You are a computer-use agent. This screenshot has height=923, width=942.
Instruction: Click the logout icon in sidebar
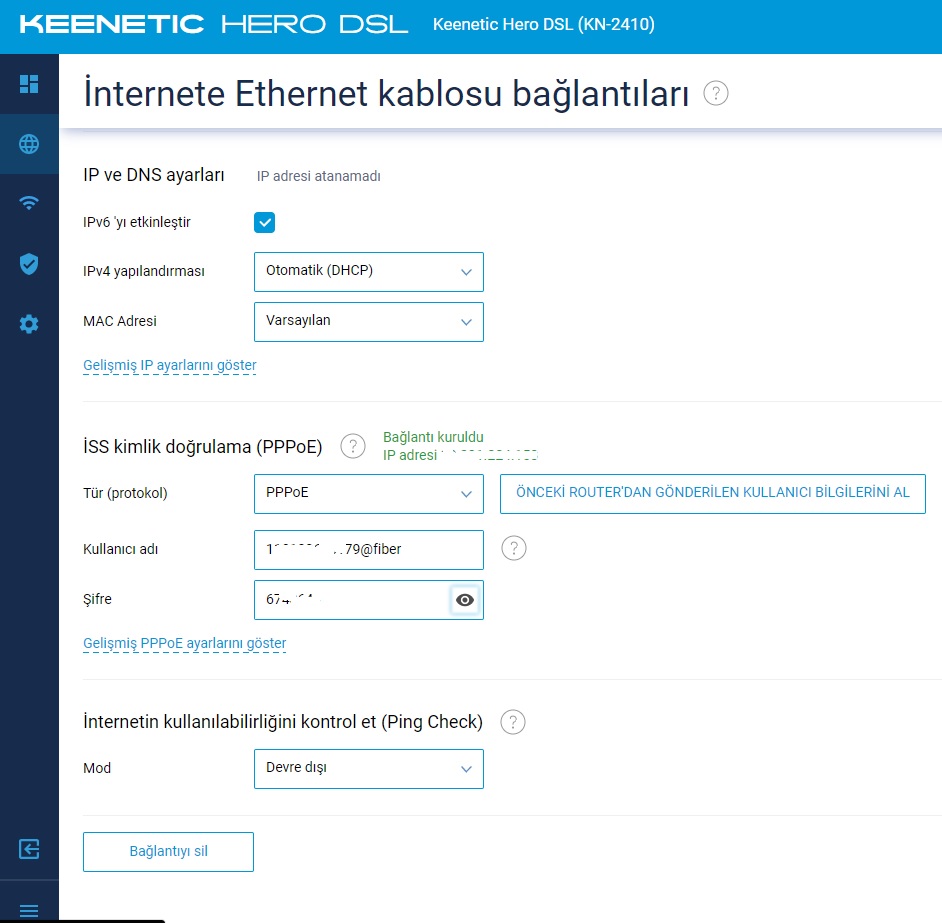point(29,849)
